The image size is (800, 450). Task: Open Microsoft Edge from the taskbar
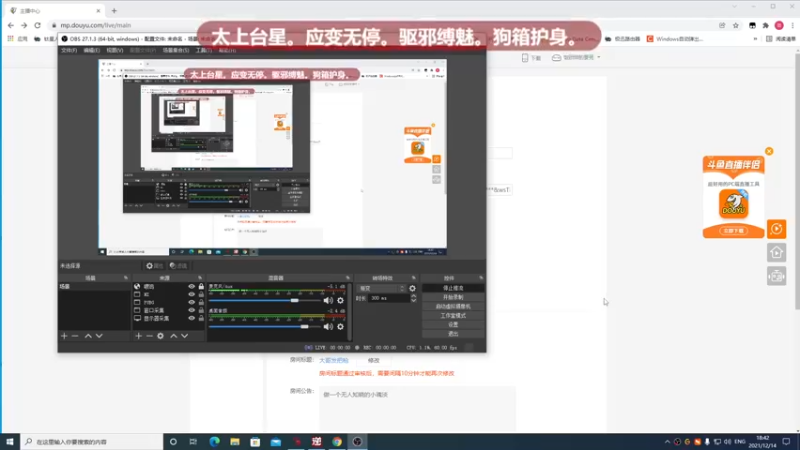click(x=214, y=442)
